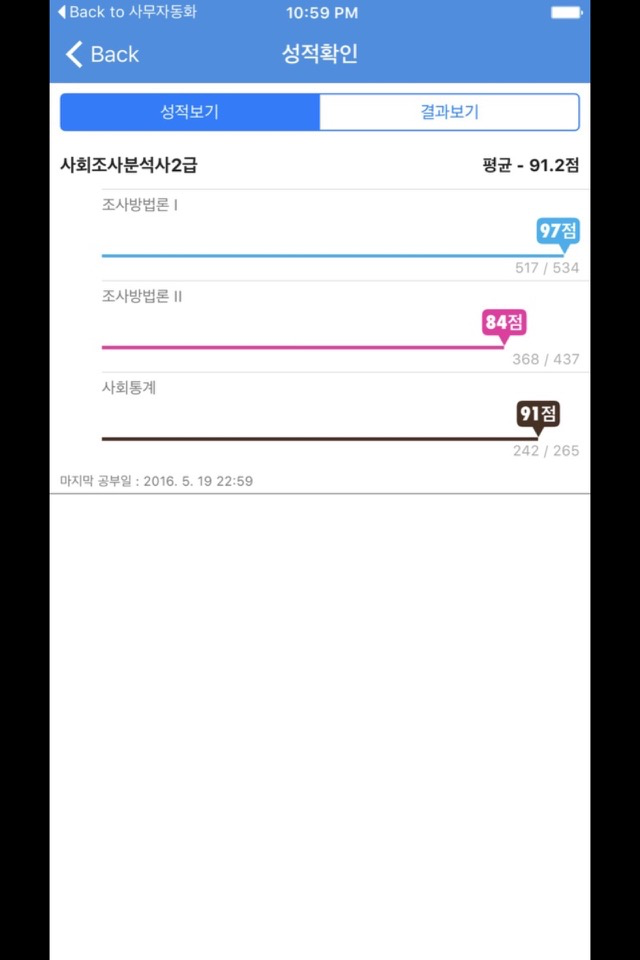Tap the 517 / 534 count text
Image resolution: width=640 pixels, height=960 pixels.
[547, 268]
